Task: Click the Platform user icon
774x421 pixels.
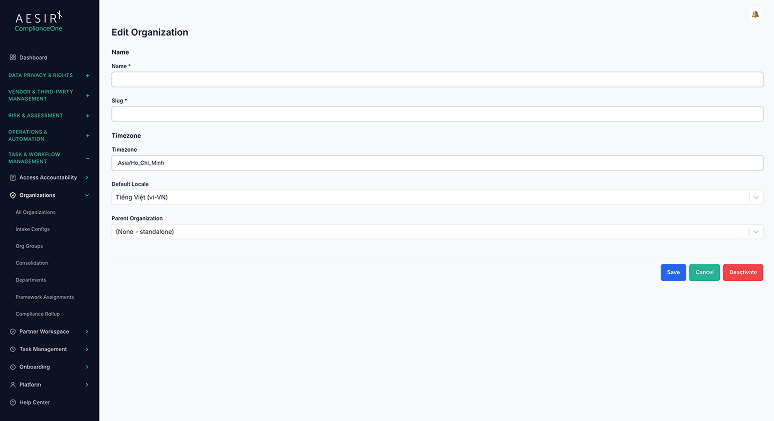Action: click(13, 384)
